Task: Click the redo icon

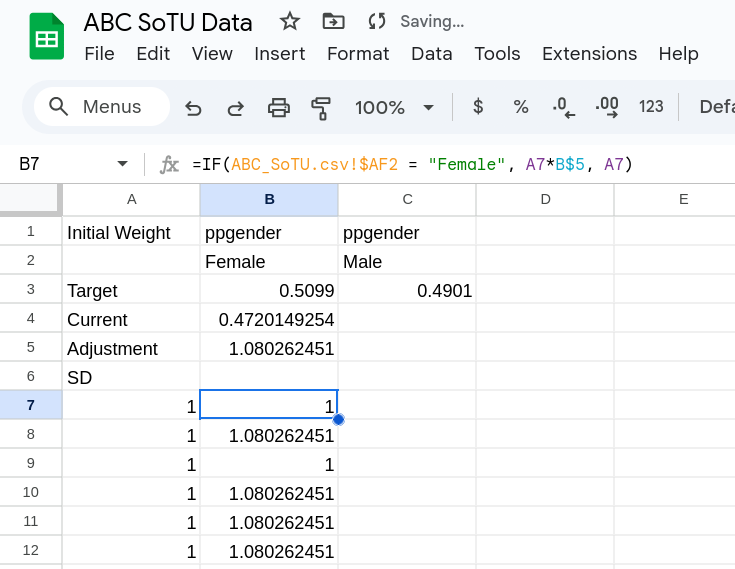Action: [x=236, y=107]
